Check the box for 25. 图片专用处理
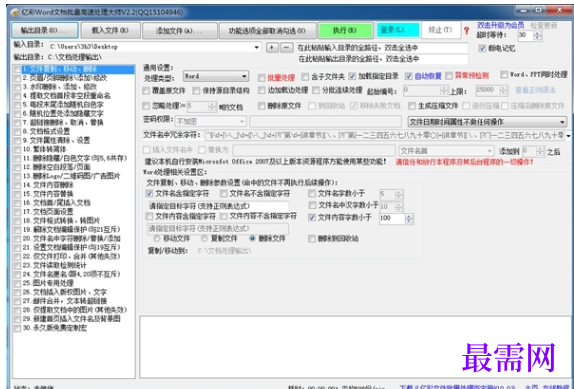This screenshot has height=389, width=574. pos(17,284)
